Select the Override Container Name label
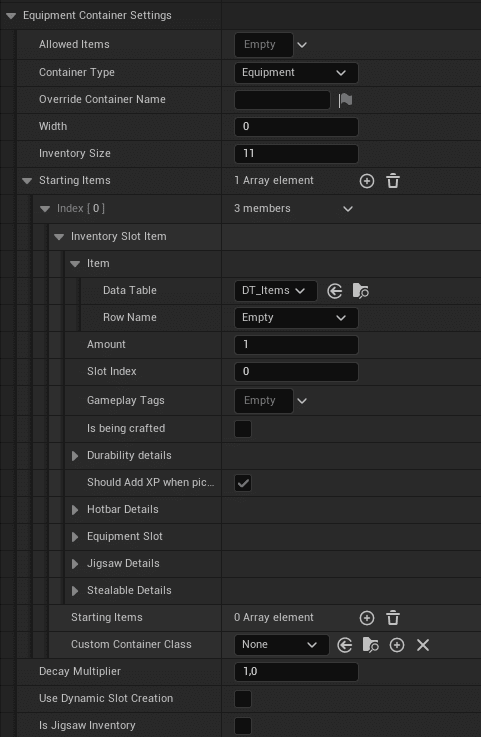The image size is (481, 737). (x=102, y=100)
